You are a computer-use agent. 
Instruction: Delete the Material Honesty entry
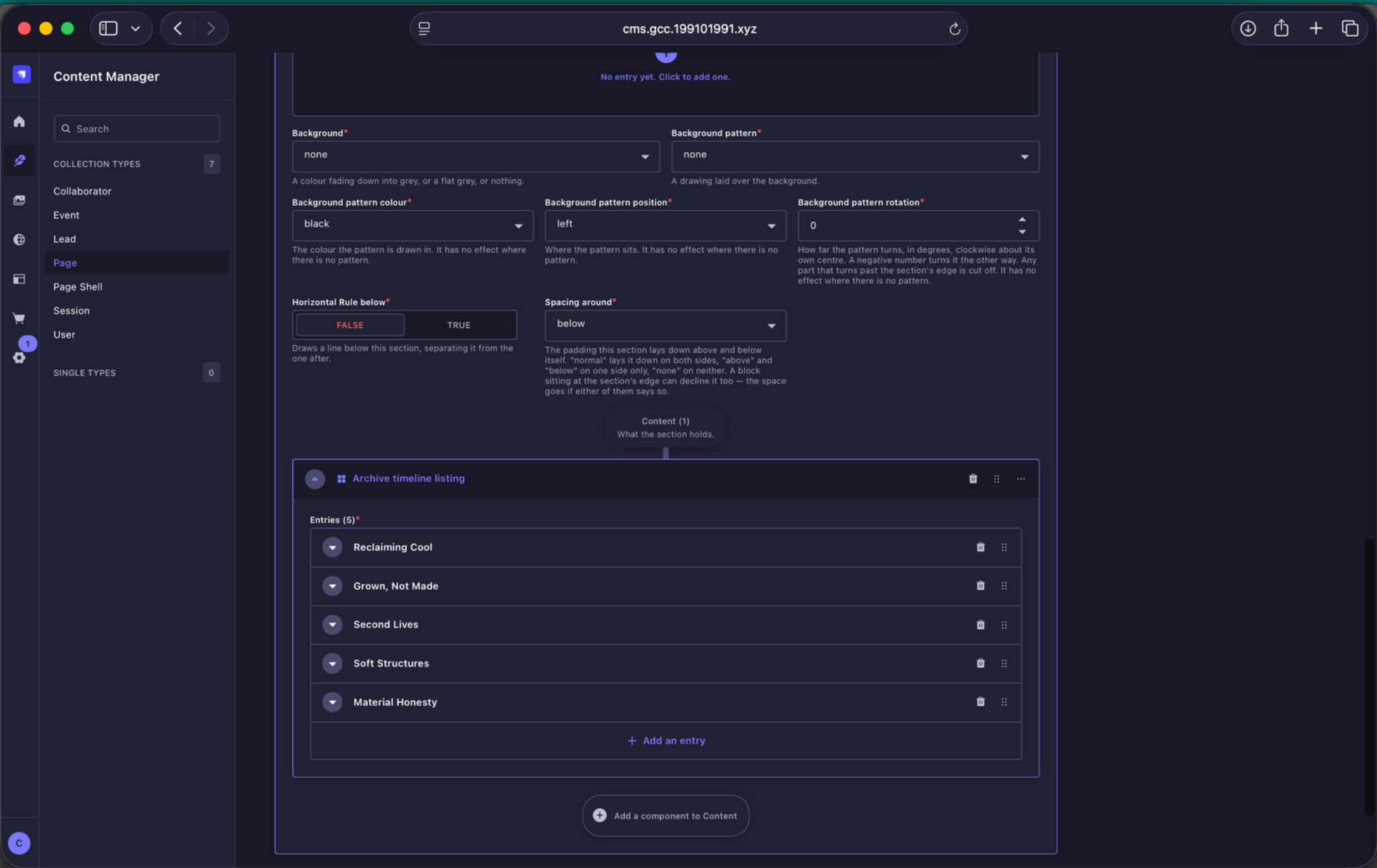tap(980, 702)
